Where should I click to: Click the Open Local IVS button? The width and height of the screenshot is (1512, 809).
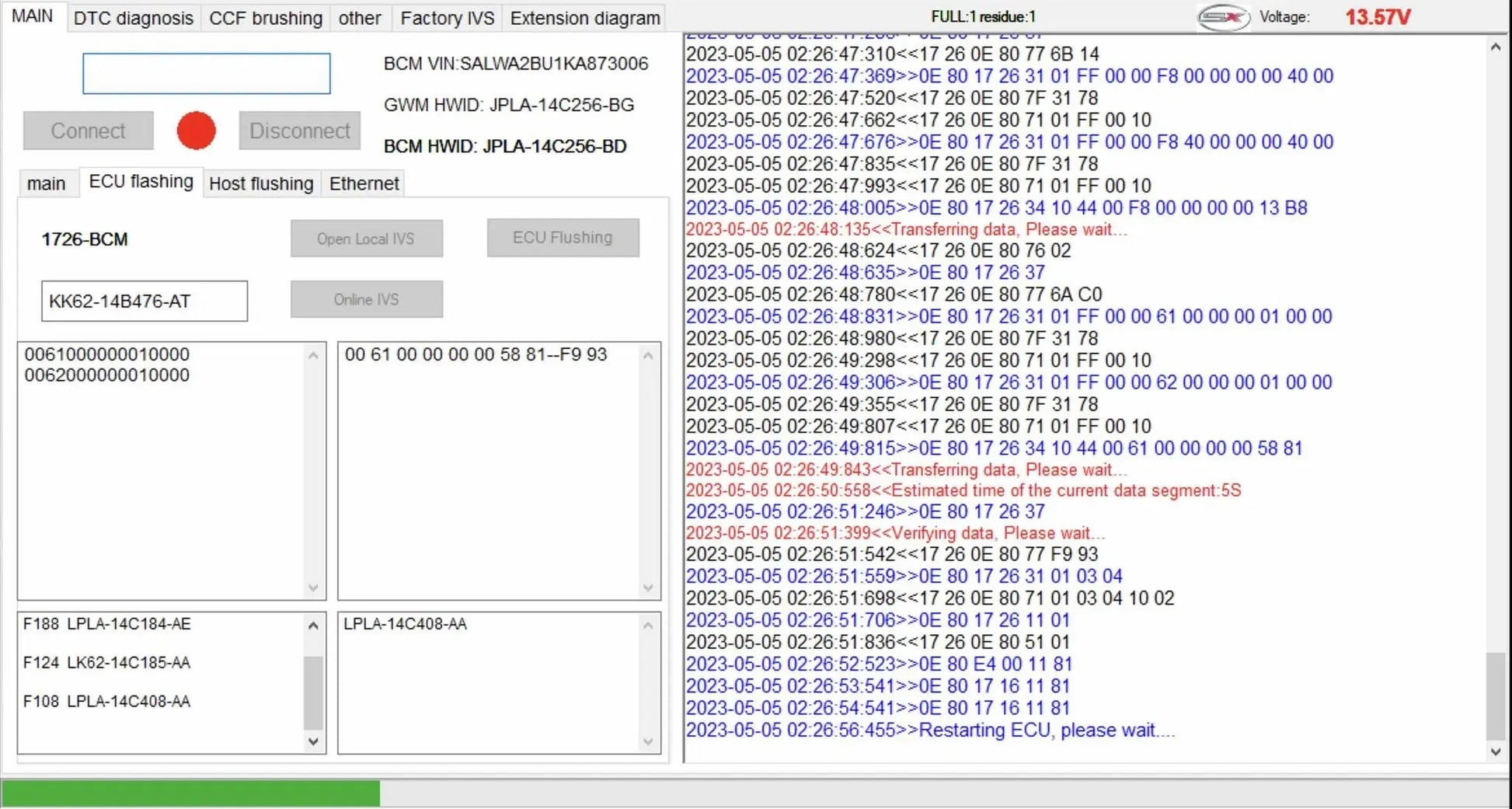(x=366, y=239)
